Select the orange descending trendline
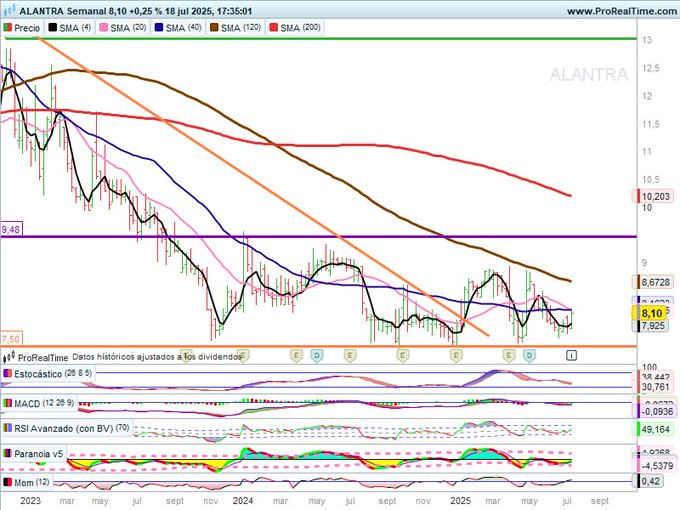This screenshot has height=510, width=680. point(263,186)
